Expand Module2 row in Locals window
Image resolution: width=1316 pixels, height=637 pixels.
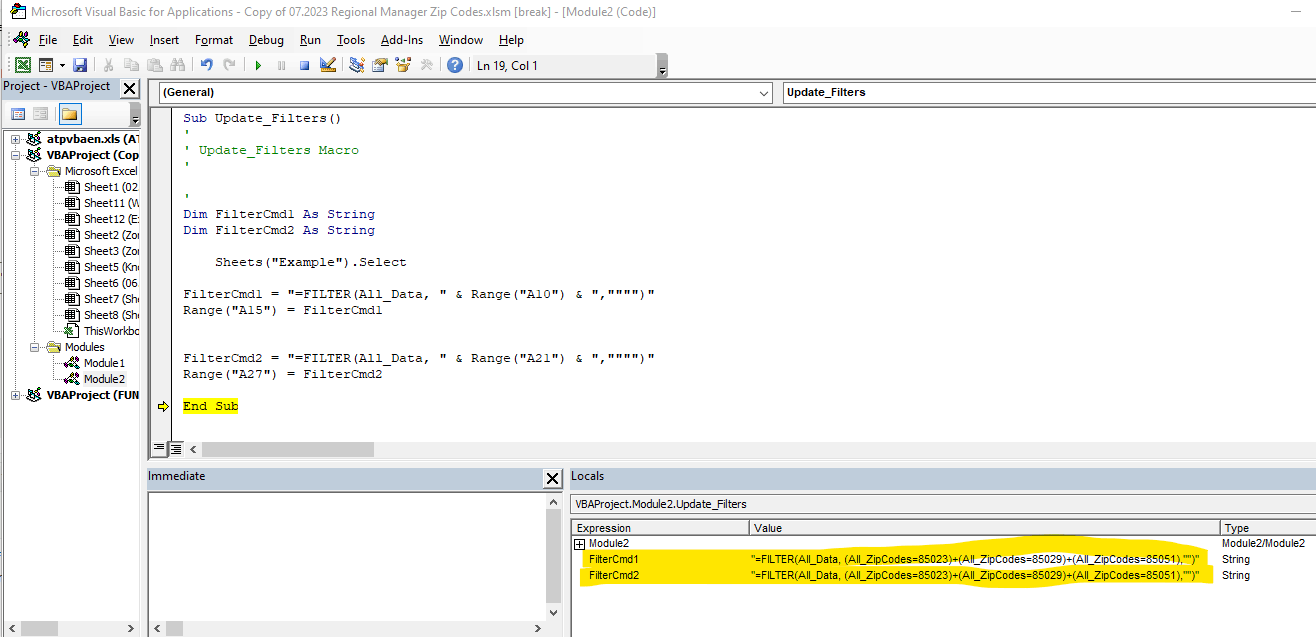pos(579,544)
